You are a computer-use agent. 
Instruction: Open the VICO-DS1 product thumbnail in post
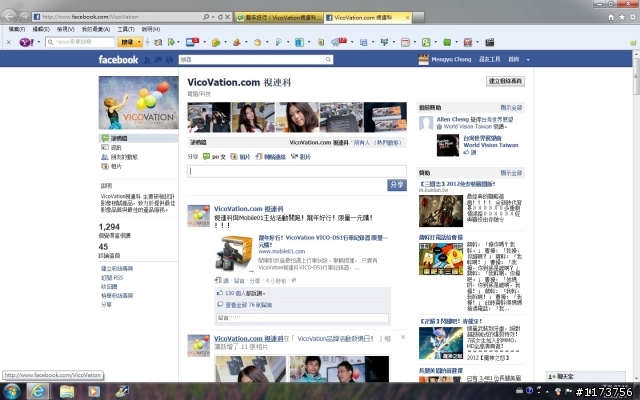click(234, 253)
